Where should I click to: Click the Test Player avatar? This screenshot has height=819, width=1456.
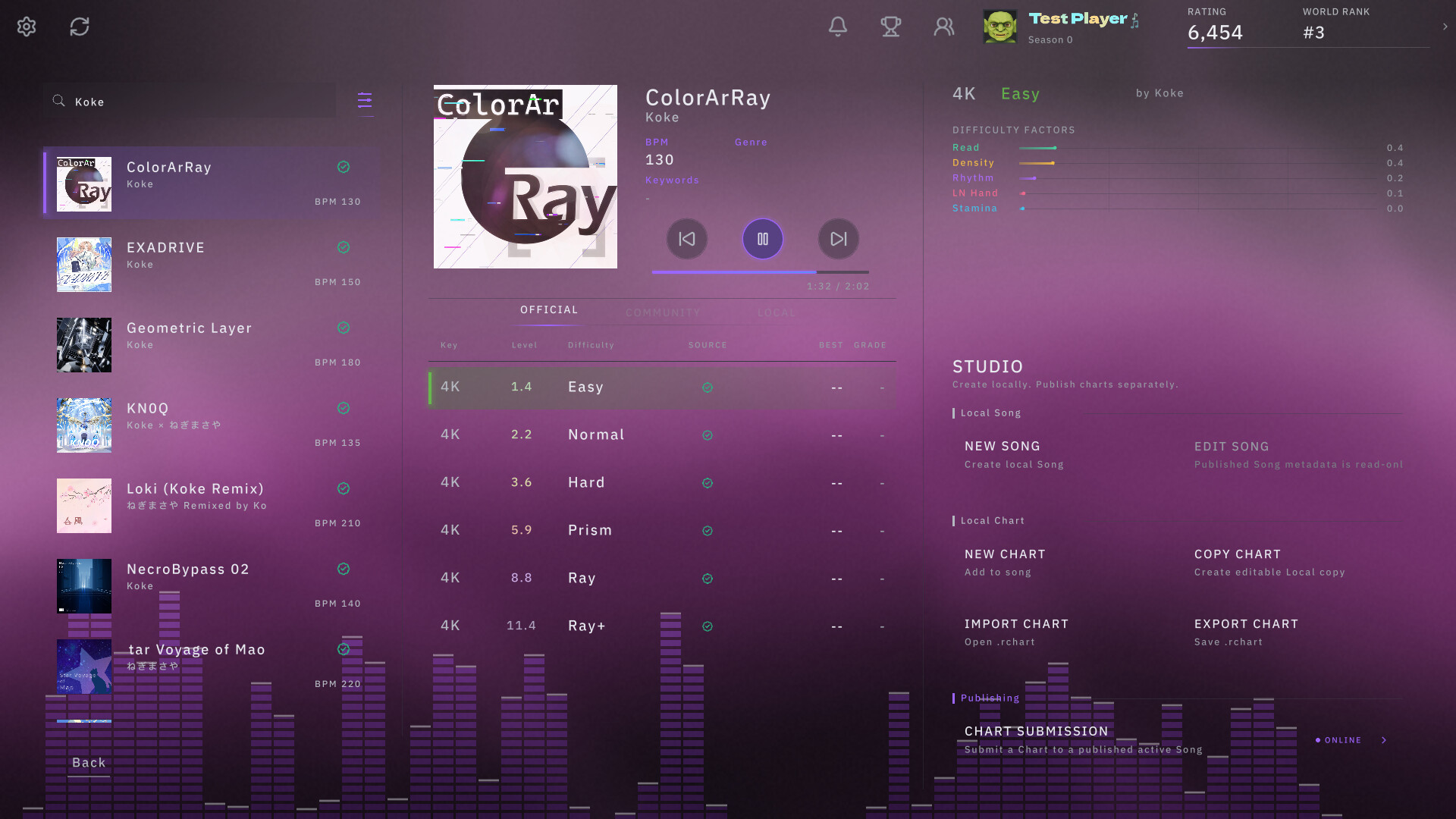coord(1000,27)
